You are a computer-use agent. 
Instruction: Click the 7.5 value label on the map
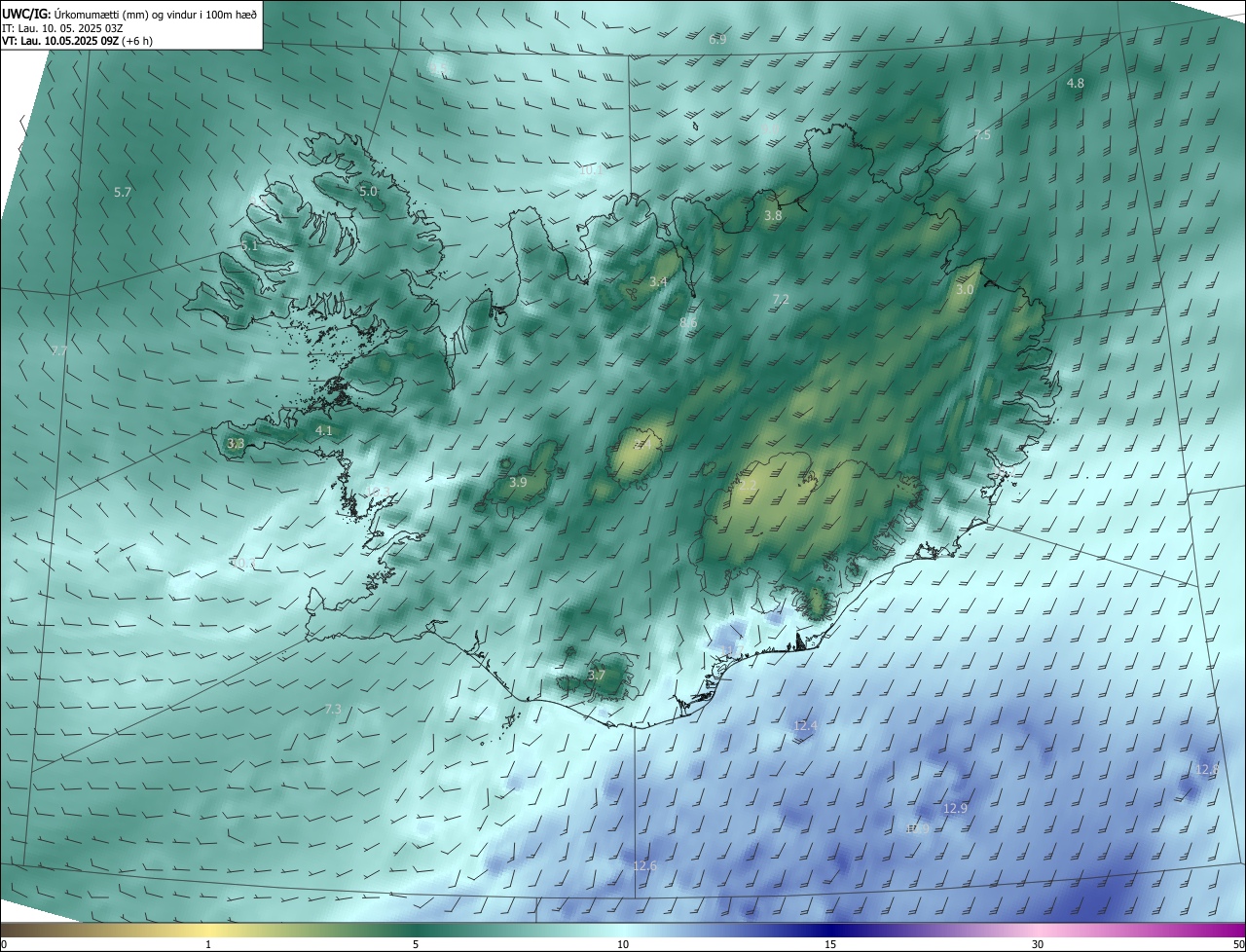982,135
